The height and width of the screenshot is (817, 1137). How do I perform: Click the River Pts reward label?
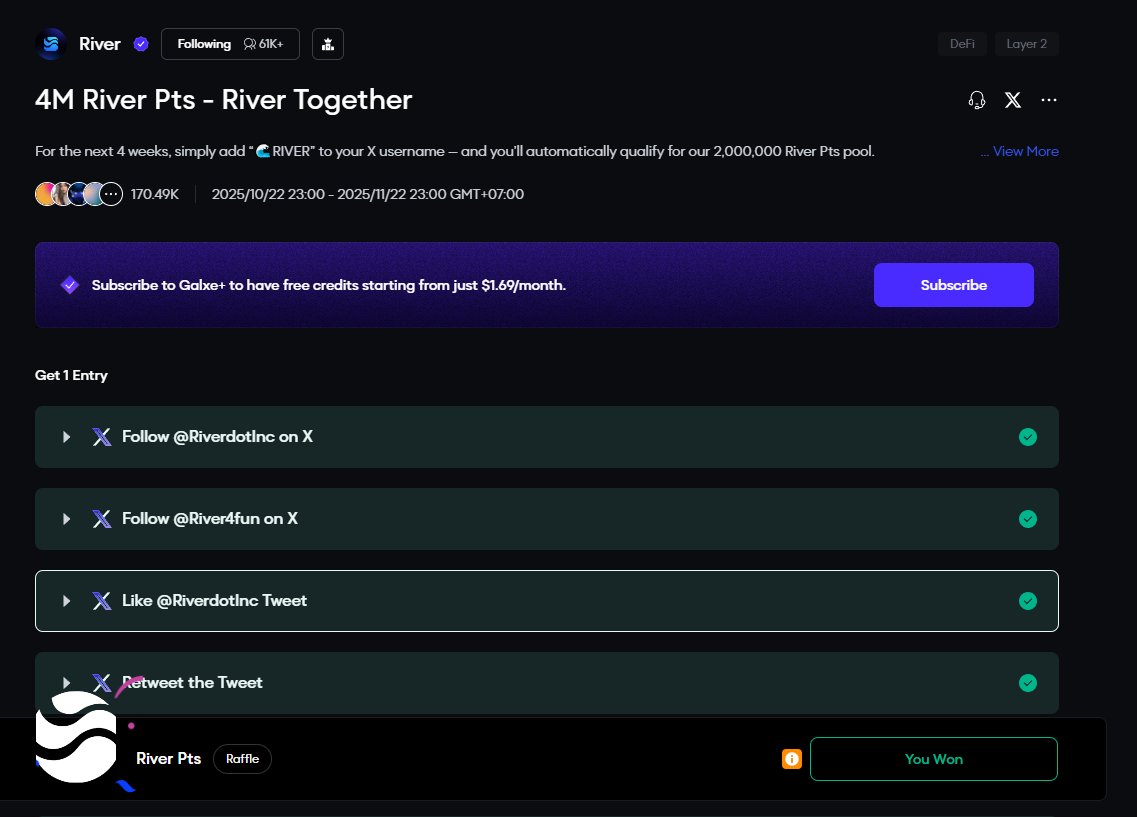[x=168, y=758]
